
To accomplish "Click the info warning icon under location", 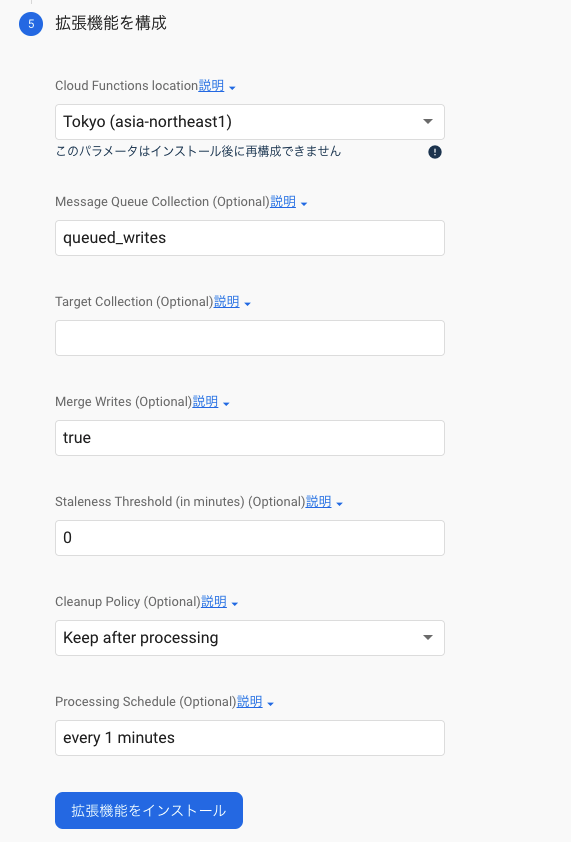I will (435, 152).
